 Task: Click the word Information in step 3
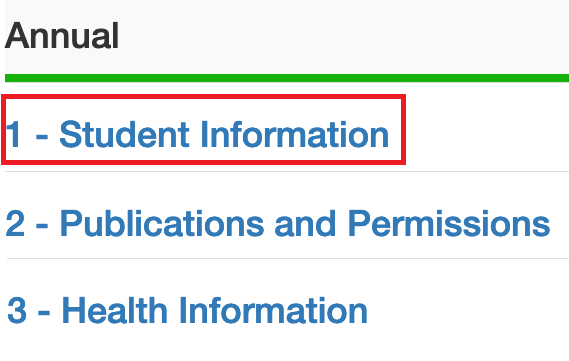point(274,310)
